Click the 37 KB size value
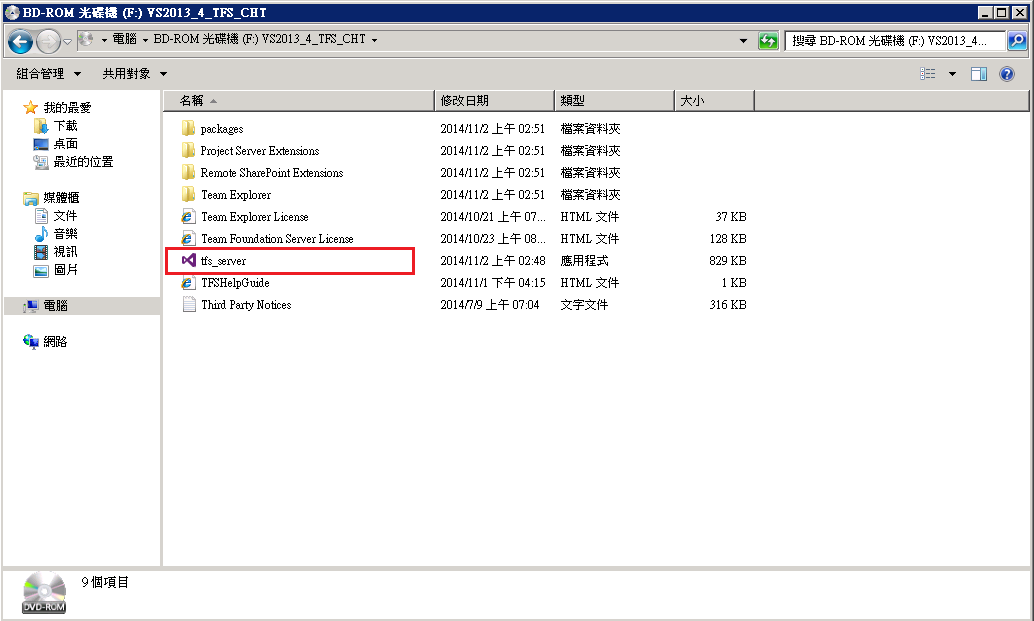 point(731,216)
